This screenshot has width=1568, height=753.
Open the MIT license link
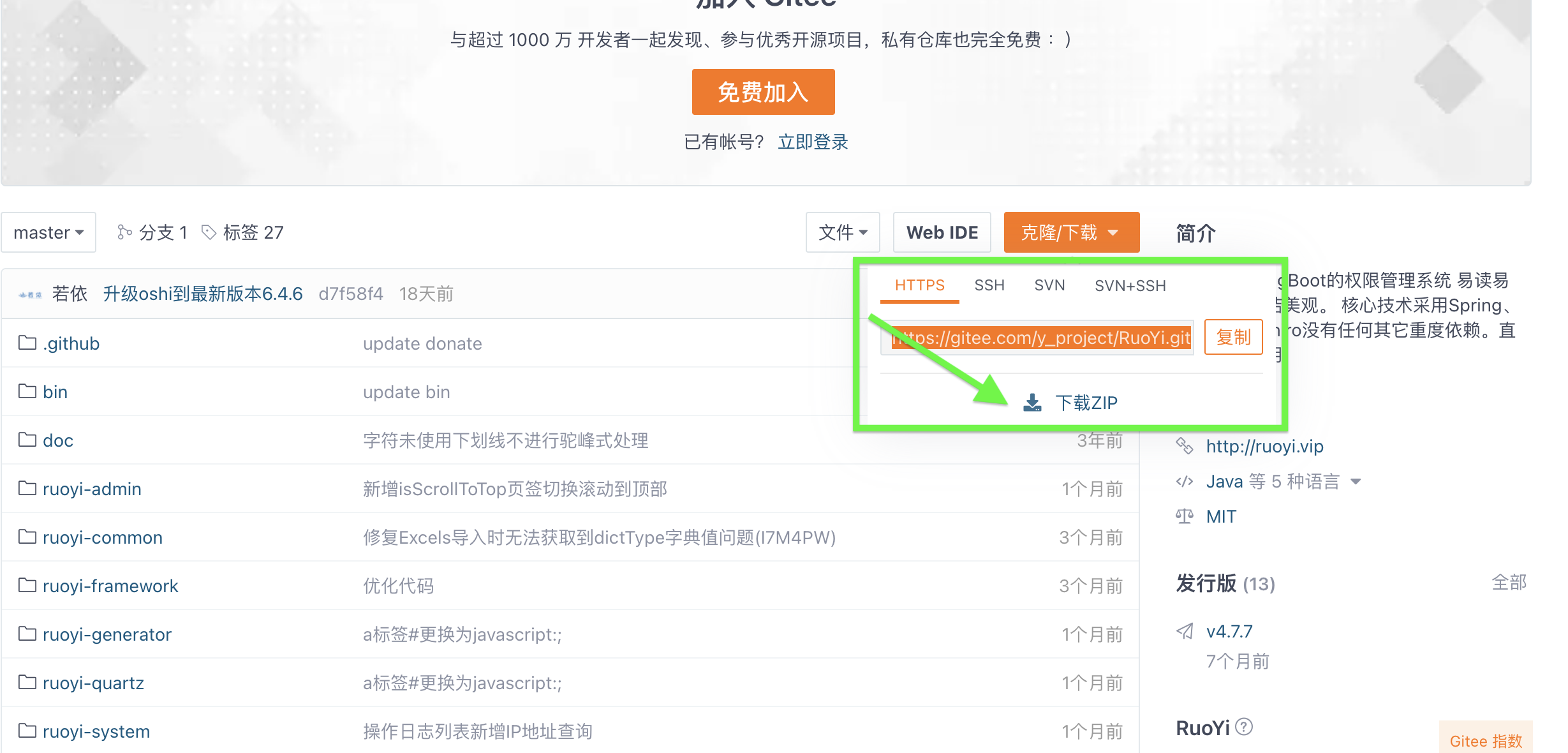click(1221, 516)
